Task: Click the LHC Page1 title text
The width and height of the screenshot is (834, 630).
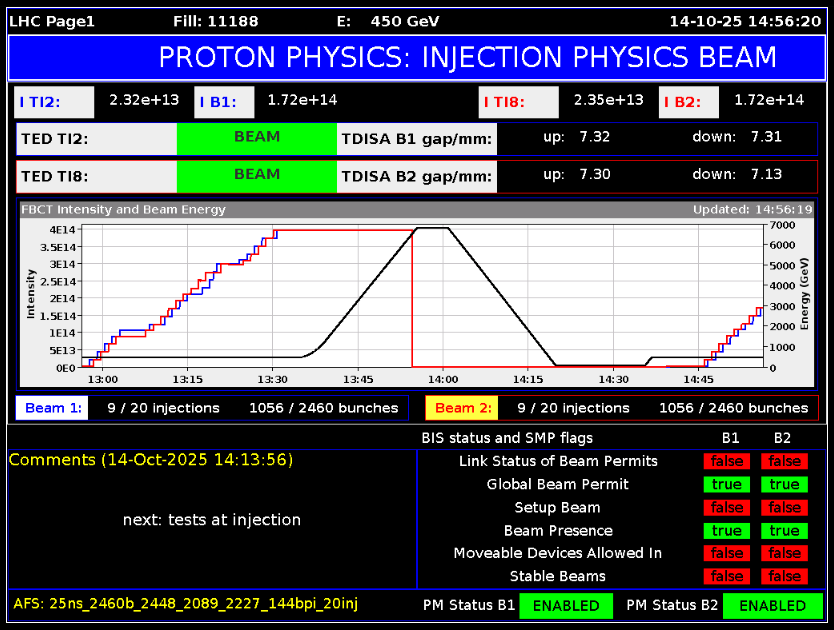Action: (51, 21)
